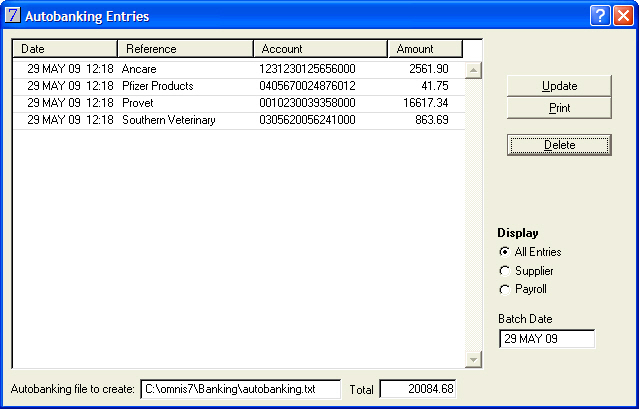This screenshot has height=409, width=639.
Task: Click account number 0305620056241000
Action: (x=307, y=120)
